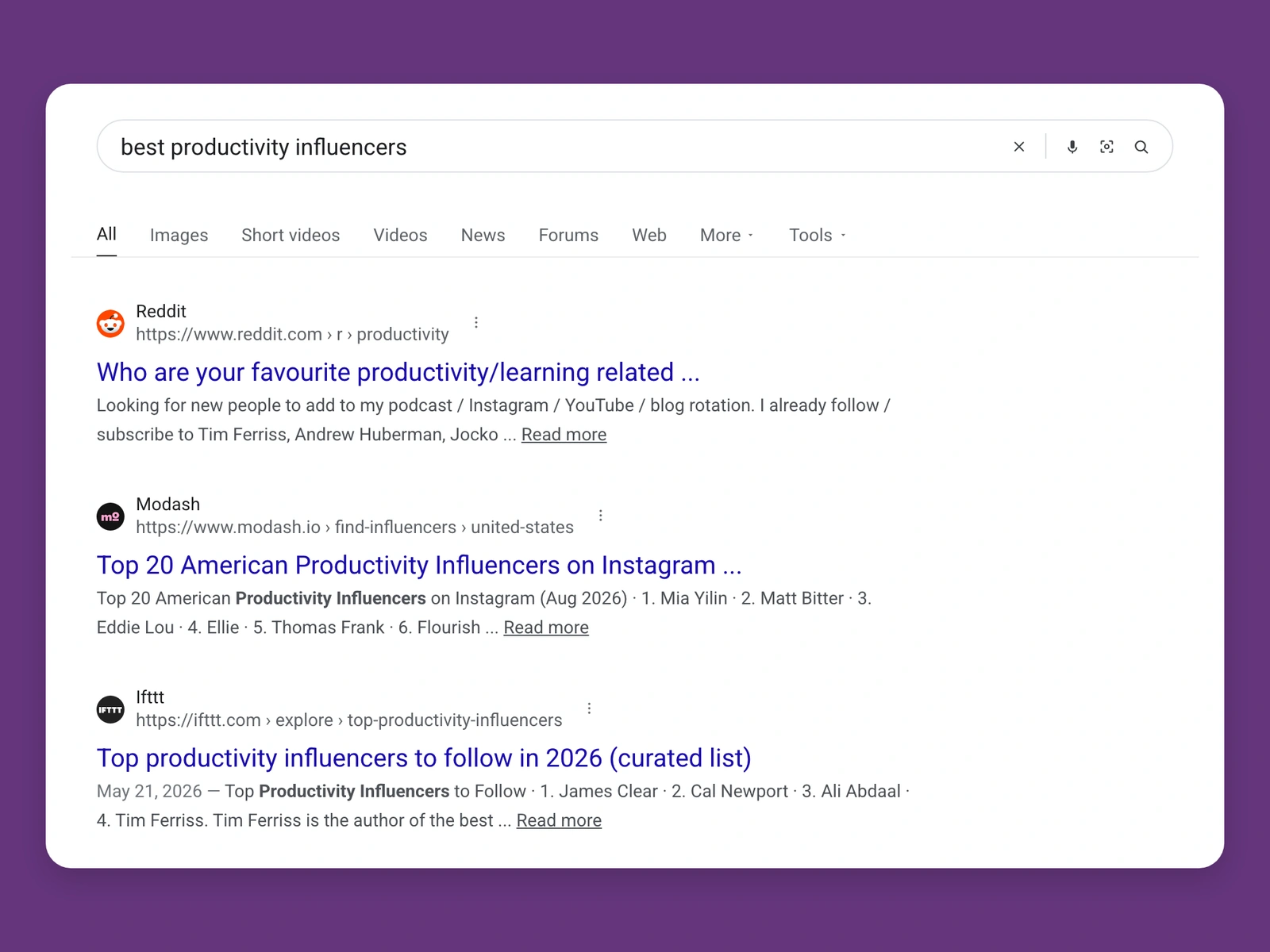The width and height of the screenshot is (1270, 952).
Task: Switch to Videos tab
Action: point(400,235)
